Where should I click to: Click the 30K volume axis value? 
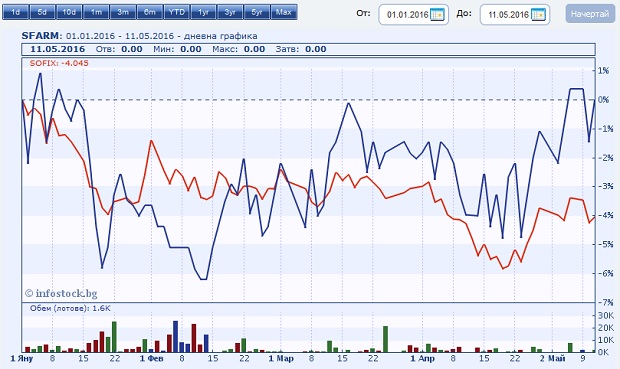(x=606, y=316)
